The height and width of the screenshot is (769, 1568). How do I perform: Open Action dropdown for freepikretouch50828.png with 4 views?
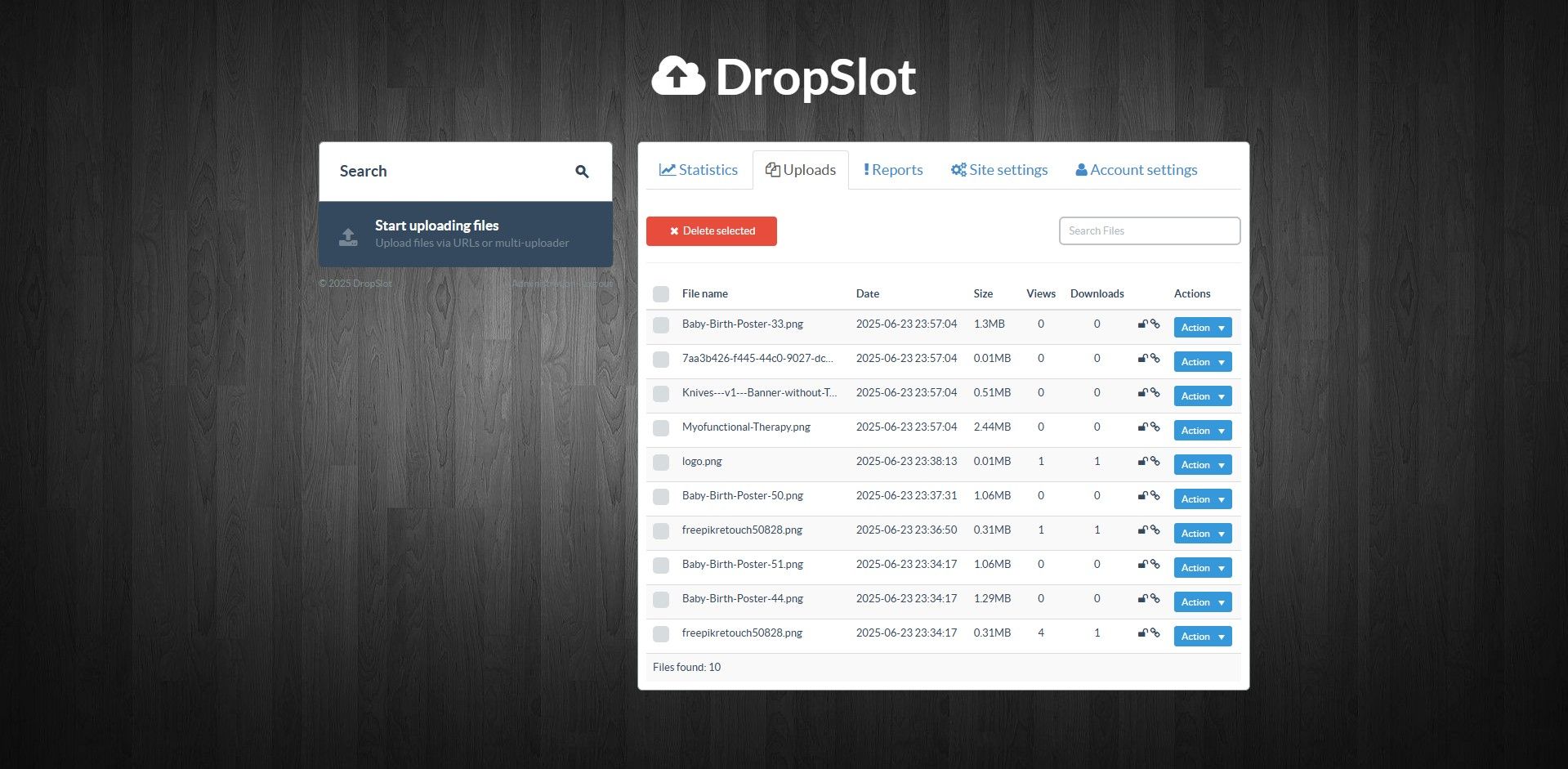(1203, 637)
